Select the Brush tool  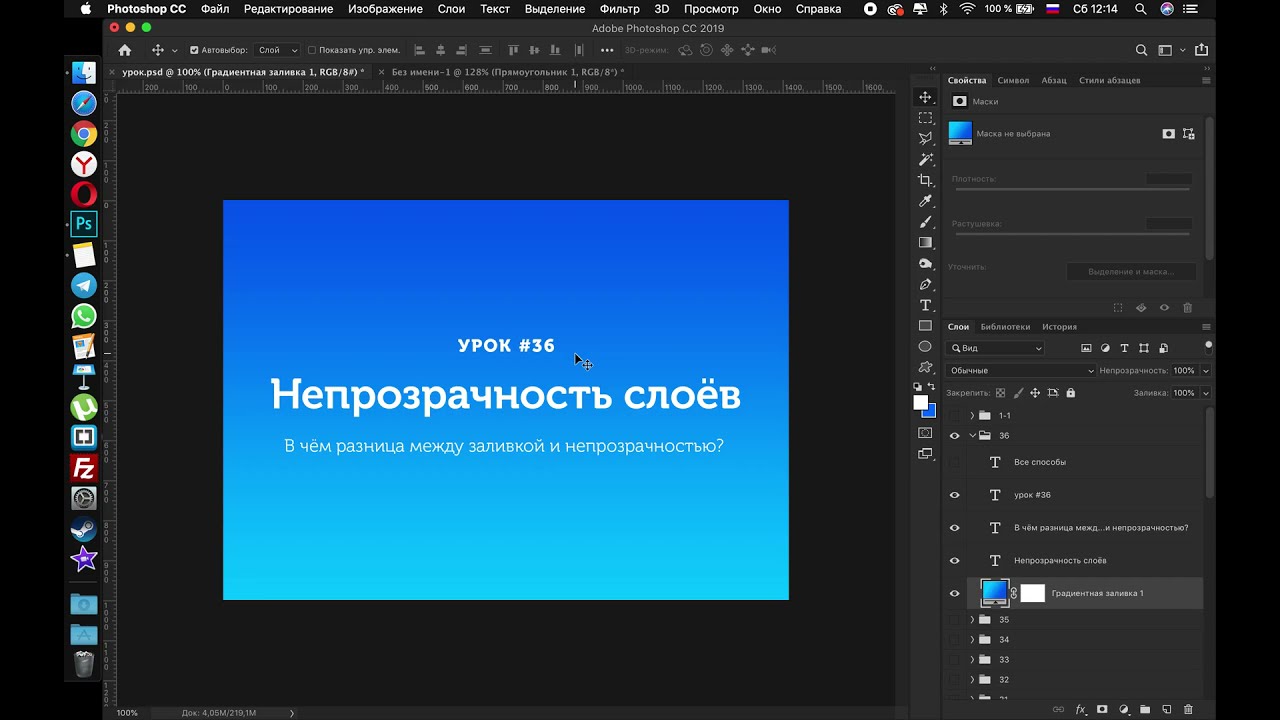click(925, 222)
